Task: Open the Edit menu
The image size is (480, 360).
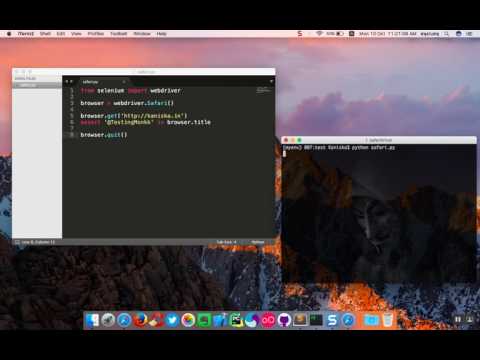Action: (61, 34)
